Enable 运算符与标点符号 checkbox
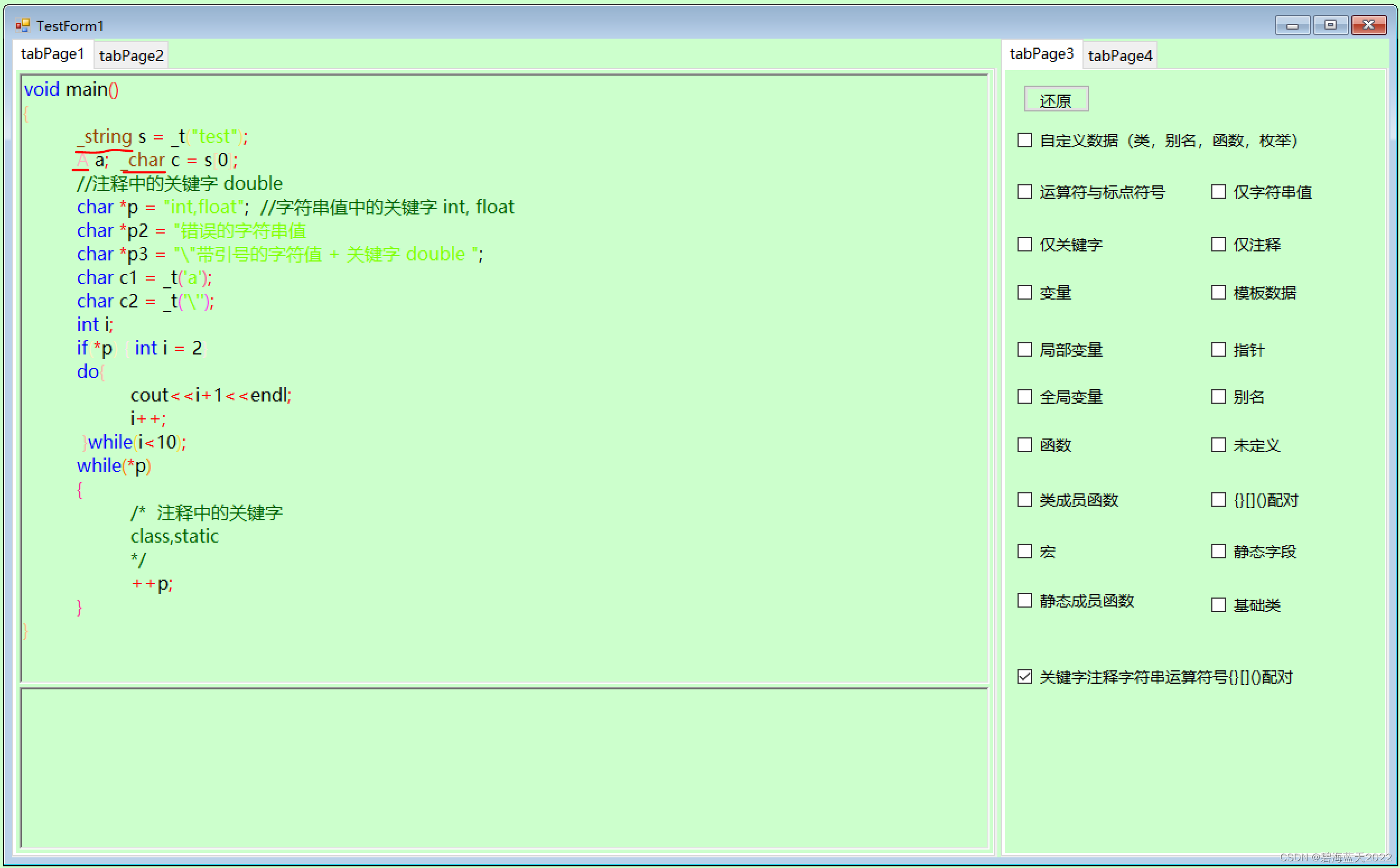The width and height of the screenshot is (1400, 868). [x=1025, y=192]
